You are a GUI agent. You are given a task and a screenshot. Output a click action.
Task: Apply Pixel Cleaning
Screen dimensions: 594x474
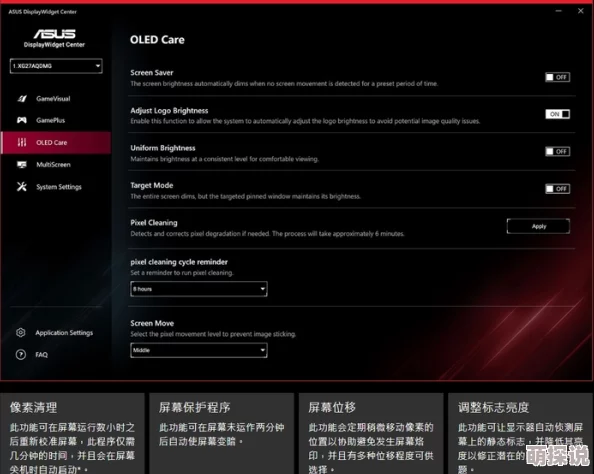click(x=538, y=226)
